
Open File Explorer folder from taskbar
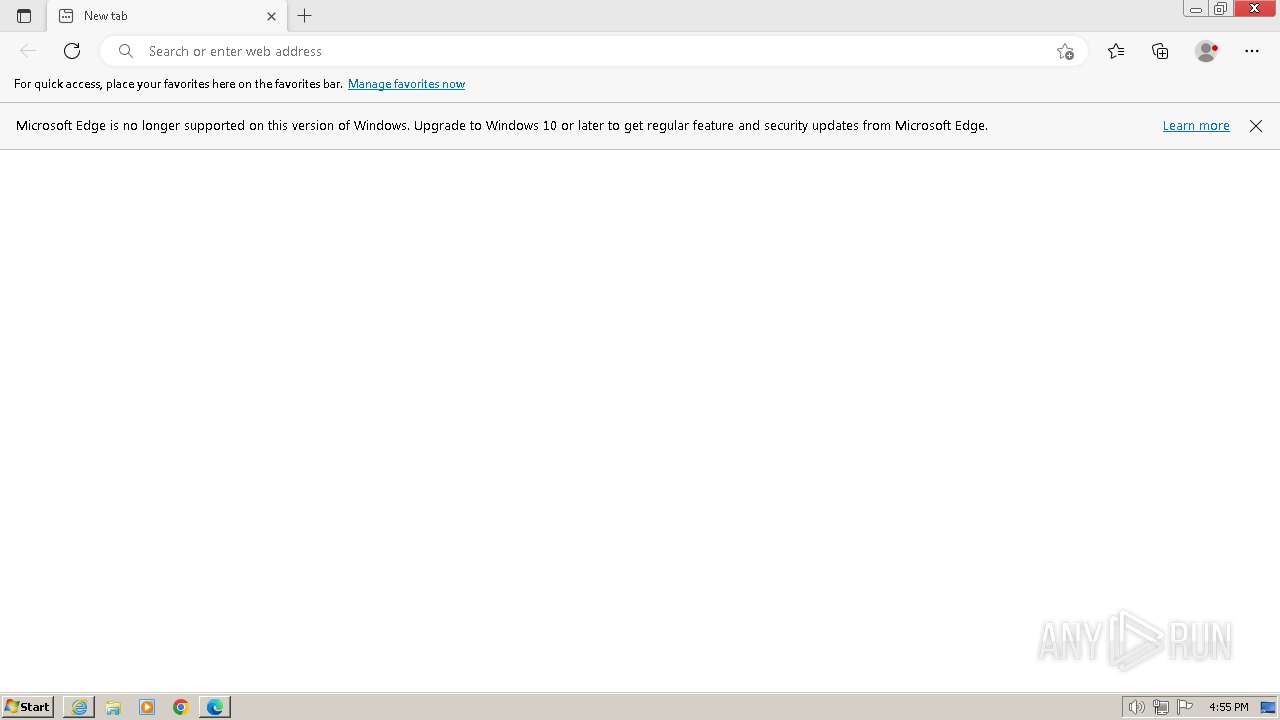113,707
